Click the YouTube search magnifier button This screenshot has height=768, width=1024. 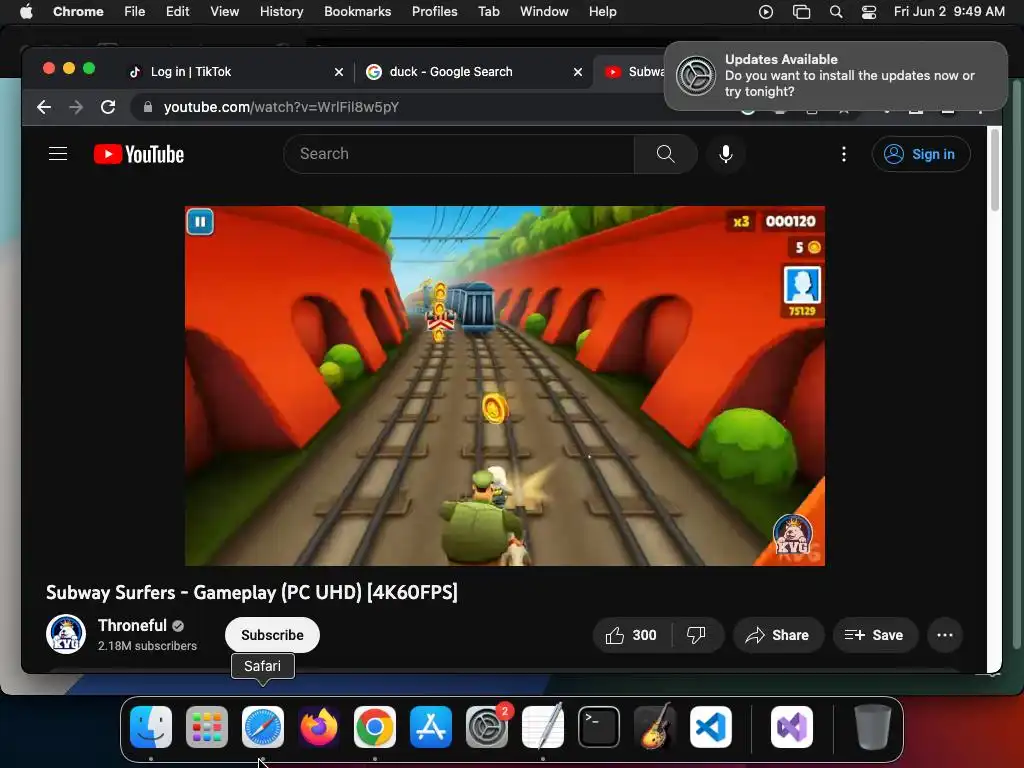click(x=665, y=154)
